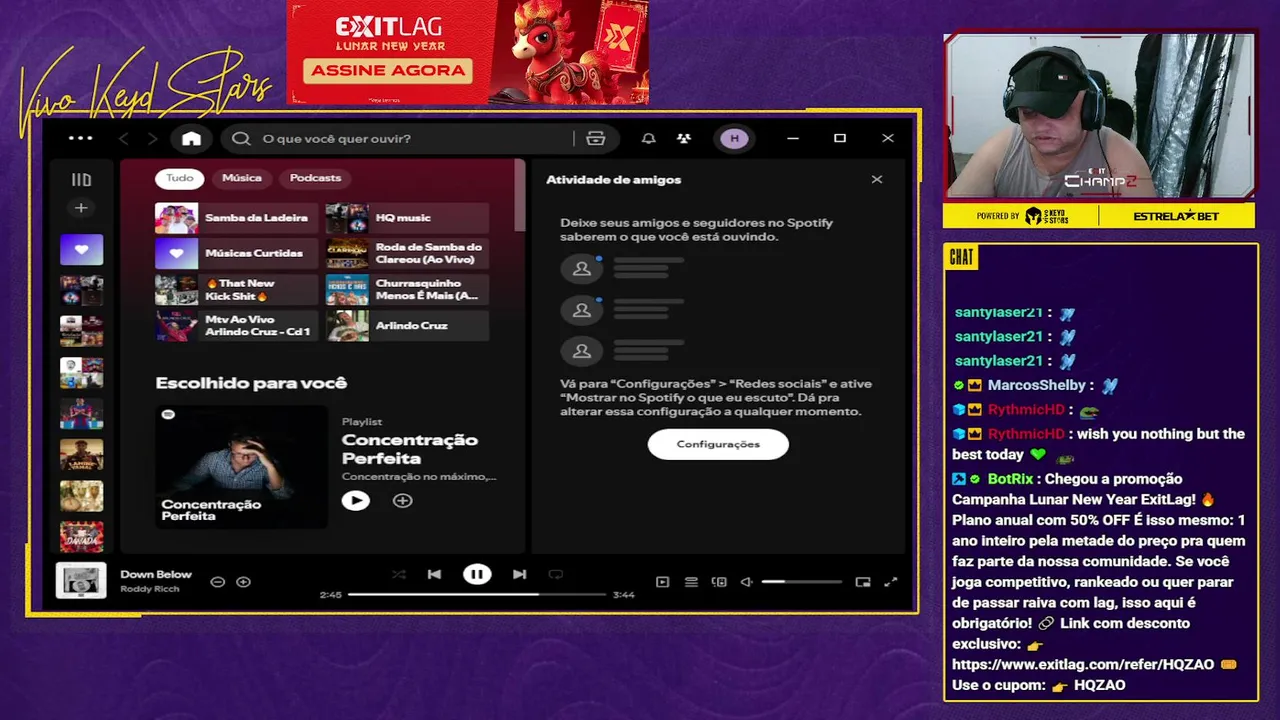Select the Tudo filter chip
Screen dimensions: 1280x720
click(180, 178)
